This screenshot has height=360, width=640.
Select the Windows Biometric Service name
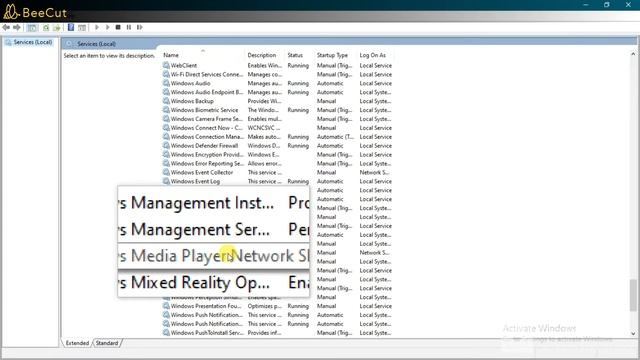(x=204, y=110)
